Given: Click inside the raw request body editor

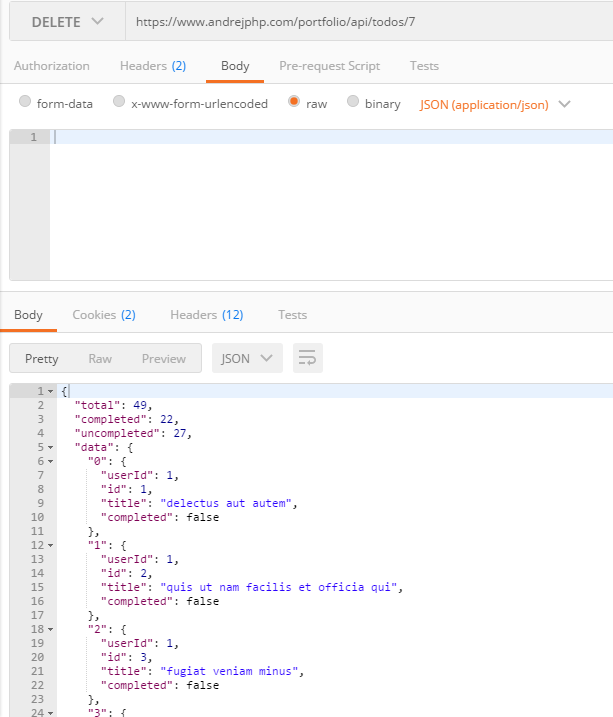Looking at the screenshot, I should click(331, 205).
